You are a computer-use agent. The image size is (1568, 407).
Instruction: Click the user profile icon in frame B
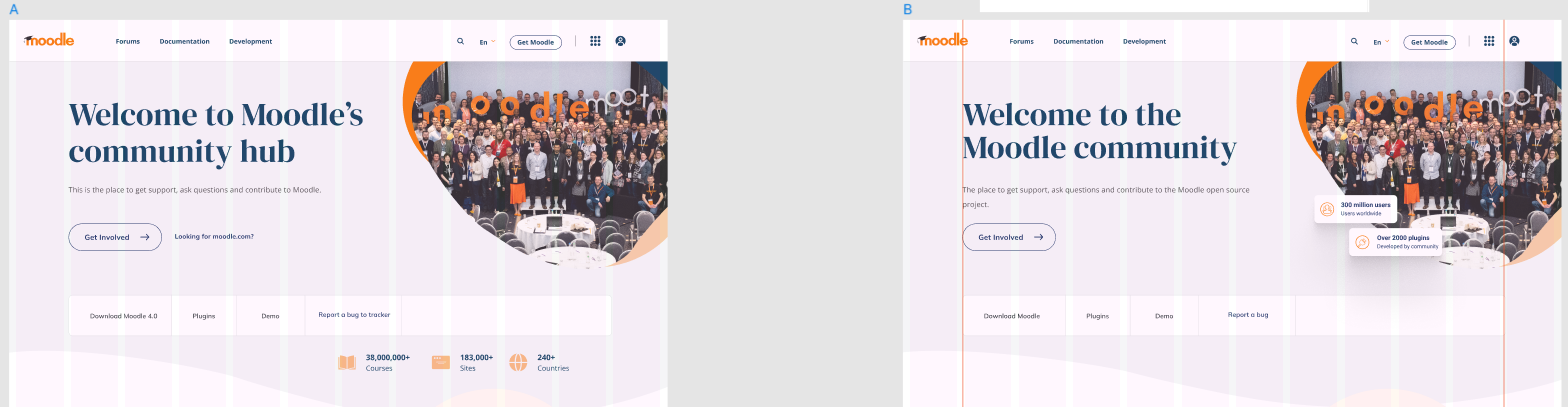[x=1514, y=41]
